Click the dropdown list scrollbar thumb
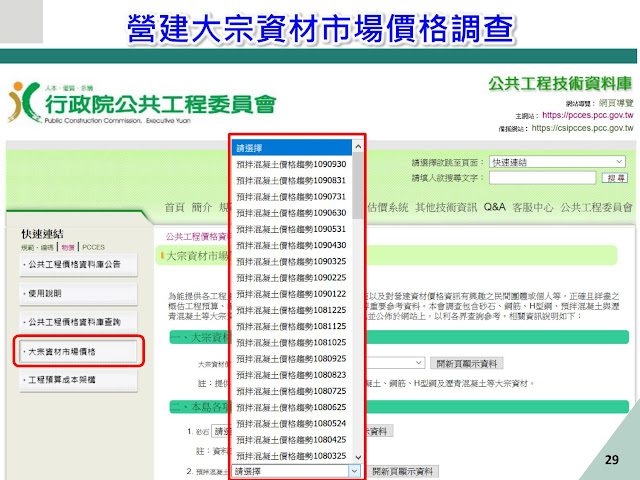 pos(358,186)
